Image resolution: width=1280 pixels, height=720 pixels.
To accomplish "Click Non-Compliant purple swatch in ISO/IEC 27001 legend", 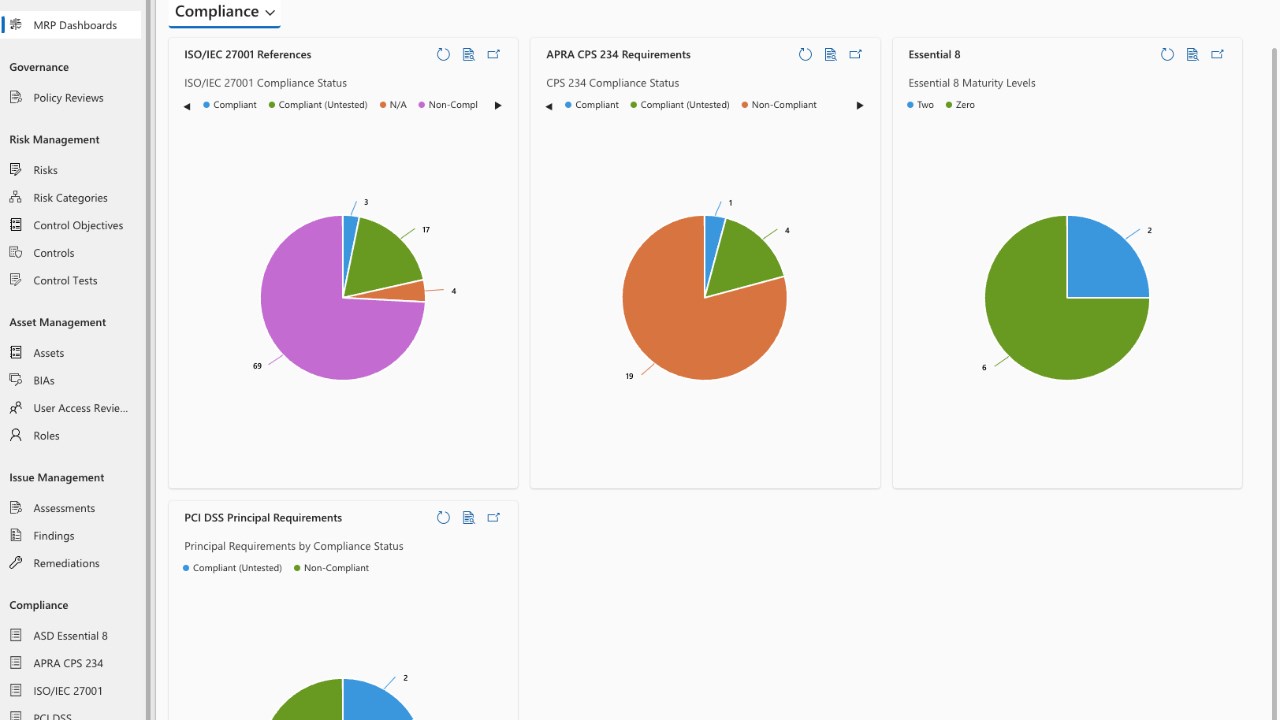I will pyautogui.click(x=422, y=105).
